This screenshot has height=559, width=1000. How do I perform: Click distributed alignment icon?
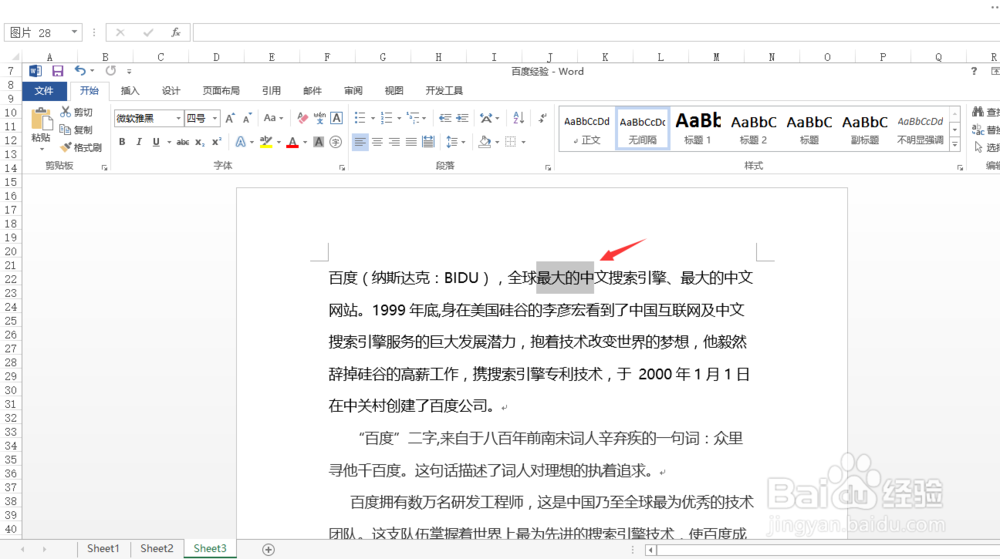pos(429,142)
